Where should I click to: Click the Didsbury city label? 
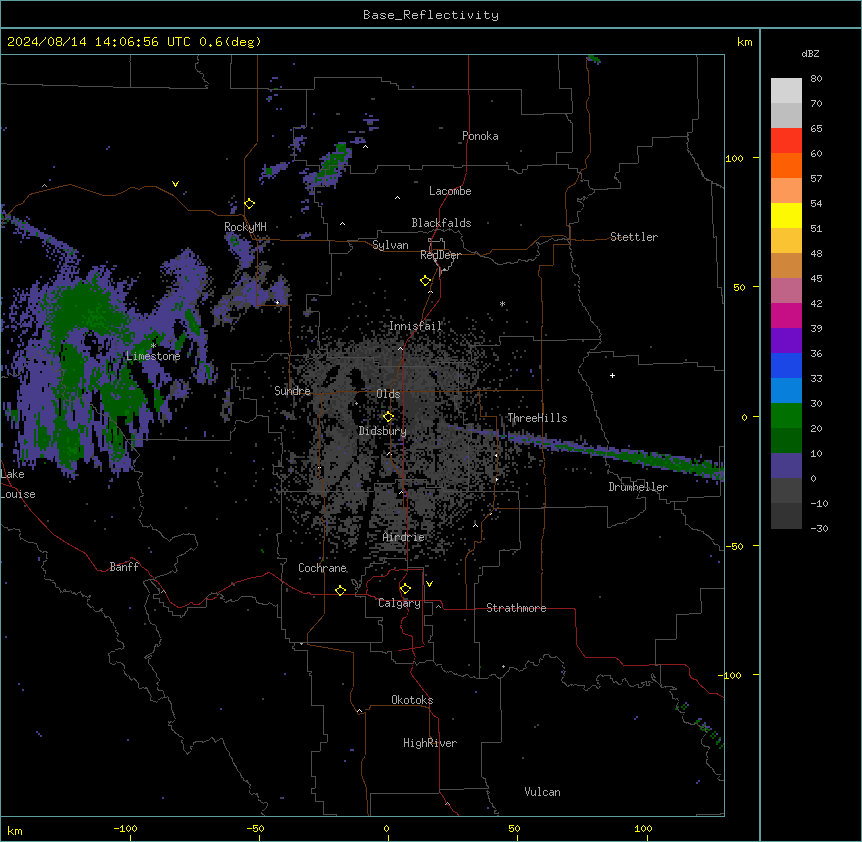click(x=382, y=431)
